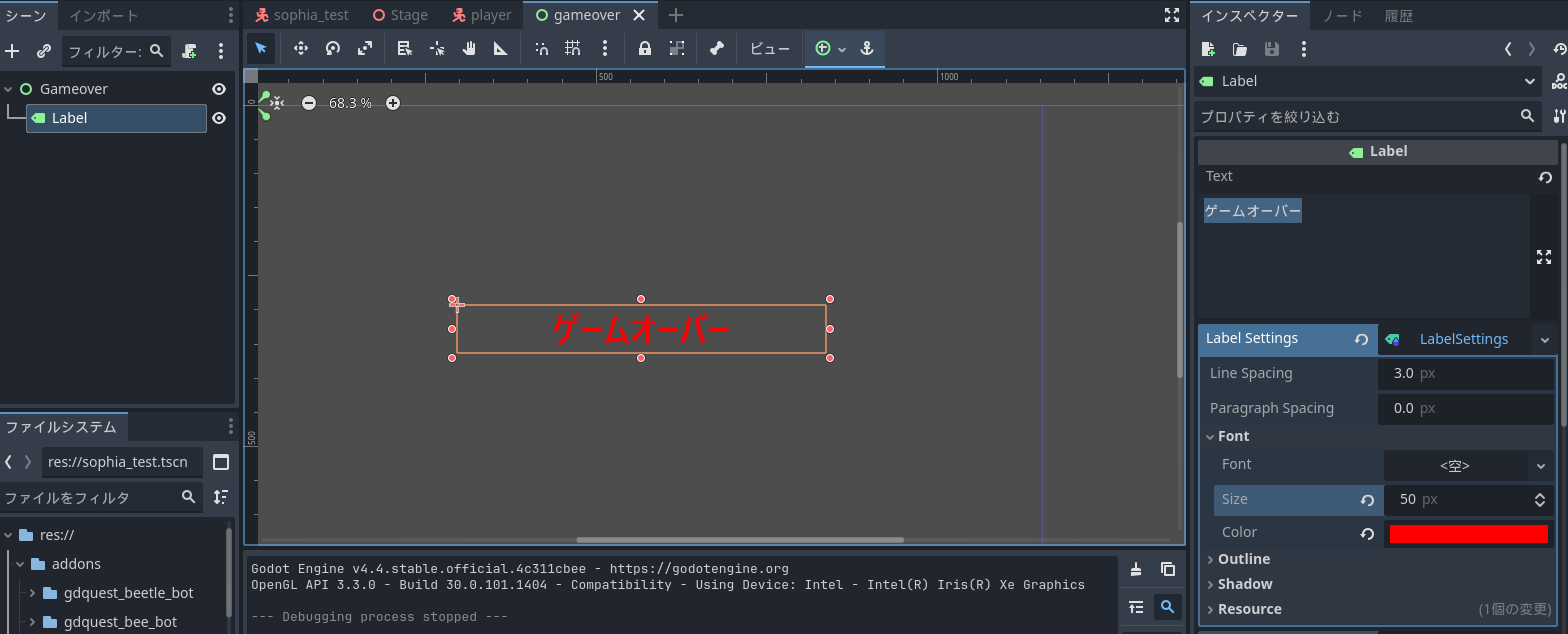Expand the gdquest_bee_bot folder
The width and height of the screenshot is (1568, 634).
[32, 622]
